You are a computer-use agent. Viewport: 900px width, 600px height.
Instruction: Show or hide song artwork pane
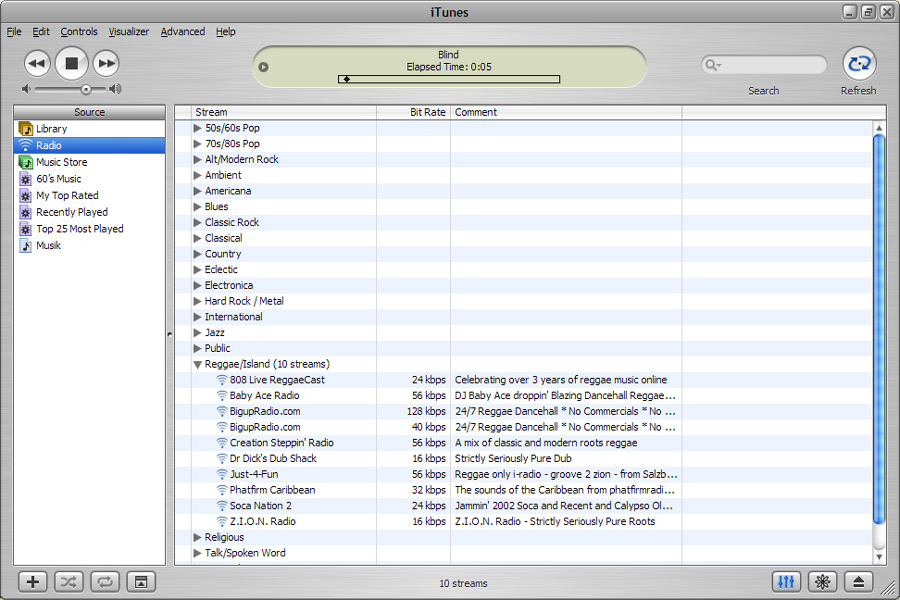point(141,582)
